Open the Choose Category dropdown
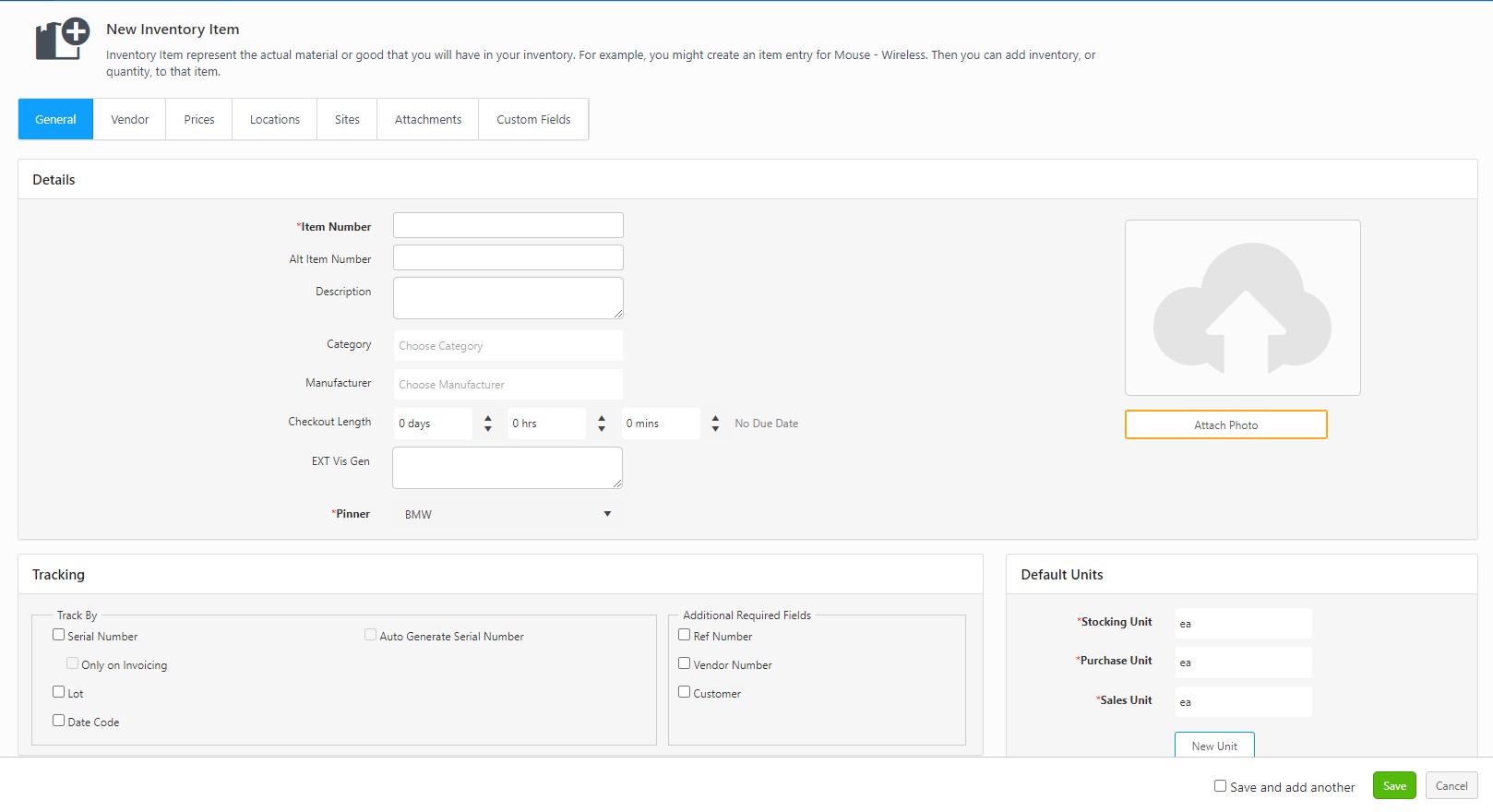 508,346
